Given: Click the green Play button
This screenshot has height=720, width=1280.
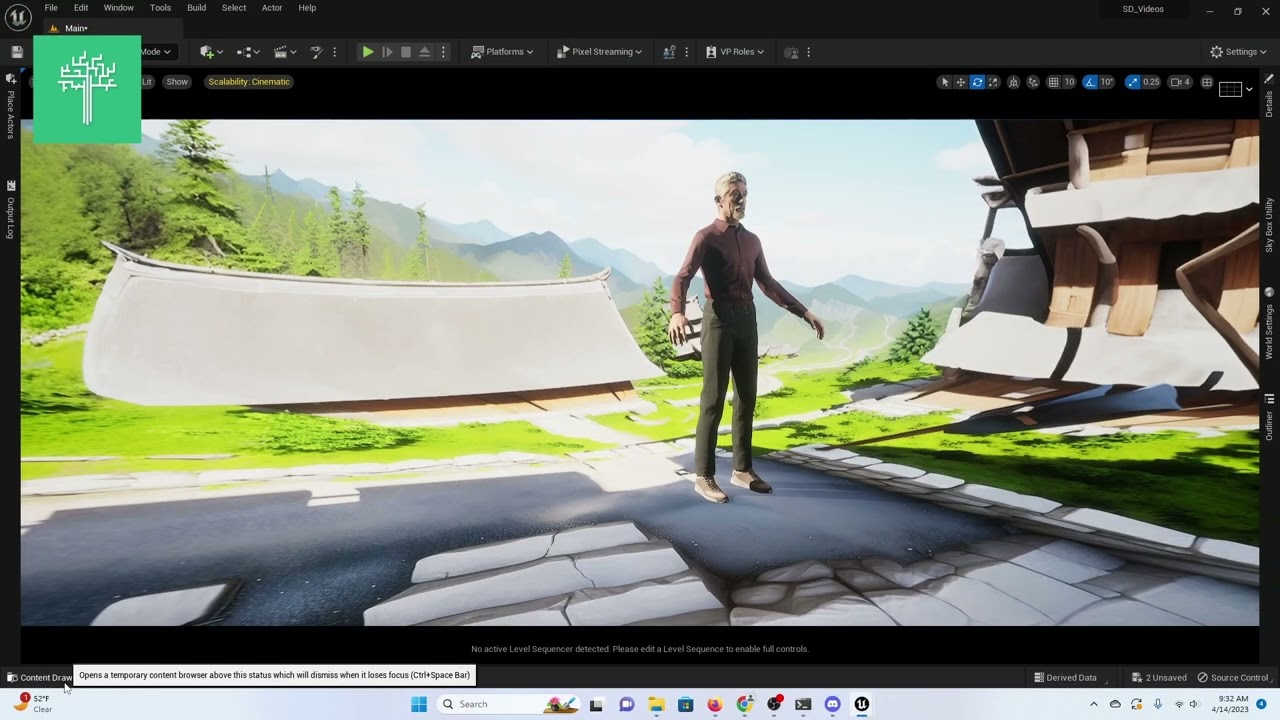Looking at the screenshot, I should 368,52.
